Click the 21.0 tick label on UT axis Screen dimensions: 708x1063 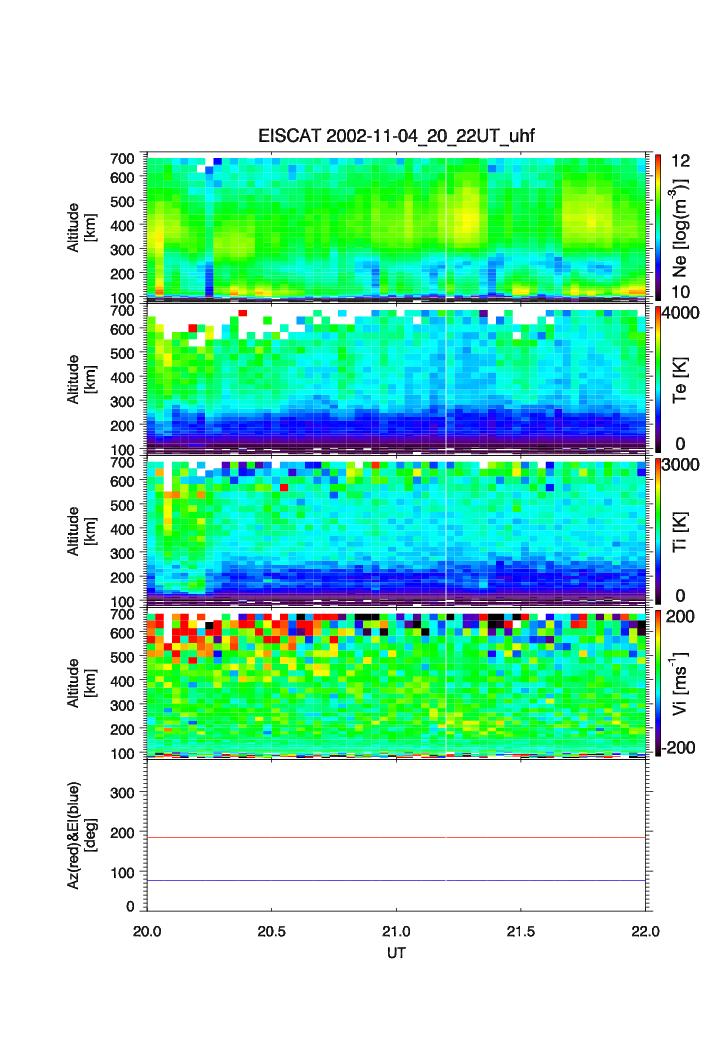tap(397, 930)
